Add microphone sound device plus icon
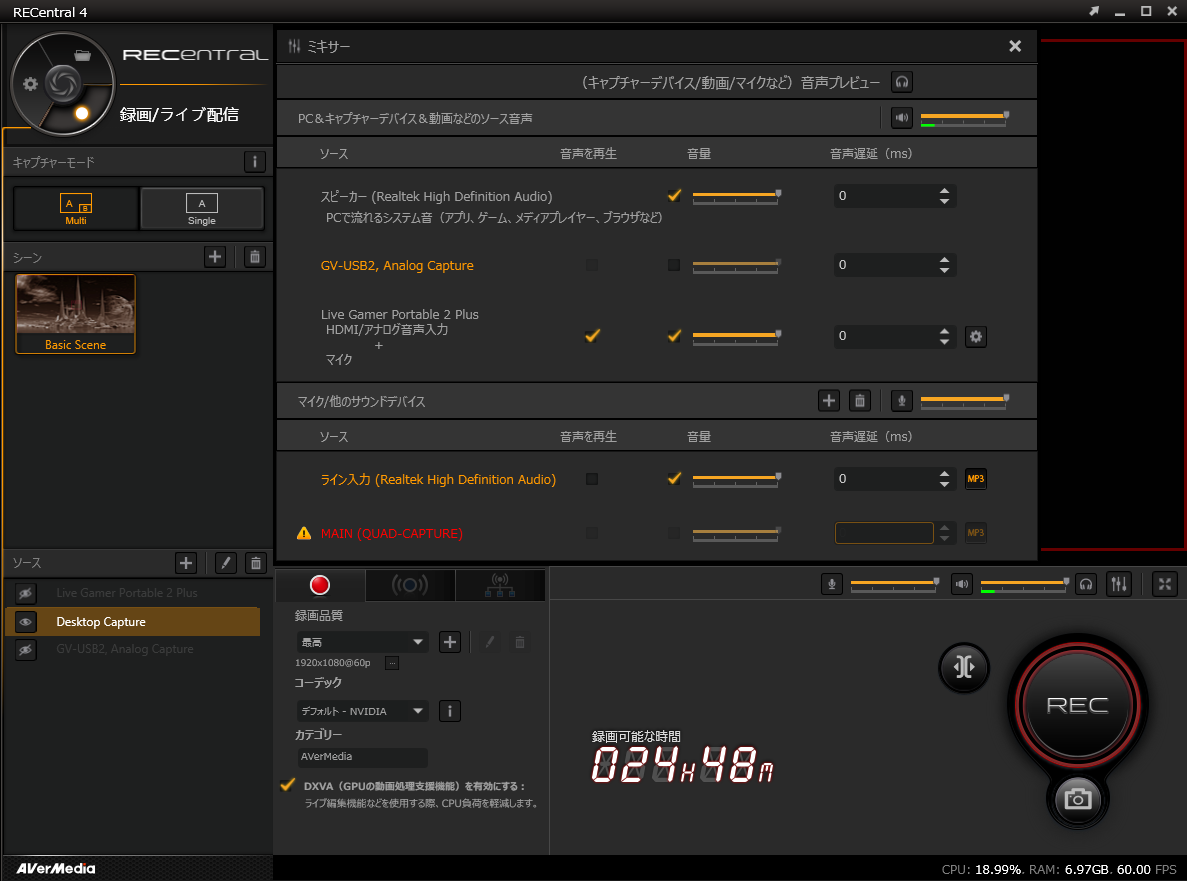The height and width of the screenshot is (881, 1187). click(x=829, y=400)
